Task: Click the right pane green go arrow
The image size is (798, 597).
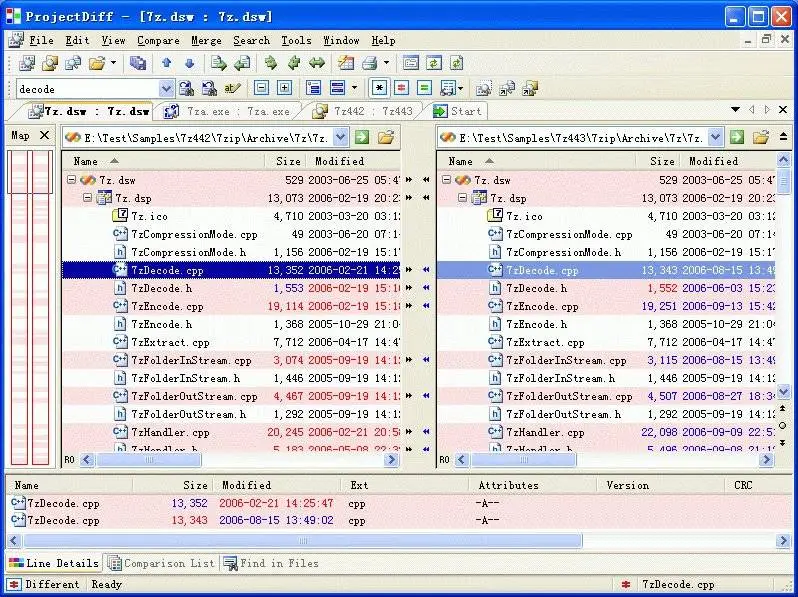Action: tap(737, 137)
